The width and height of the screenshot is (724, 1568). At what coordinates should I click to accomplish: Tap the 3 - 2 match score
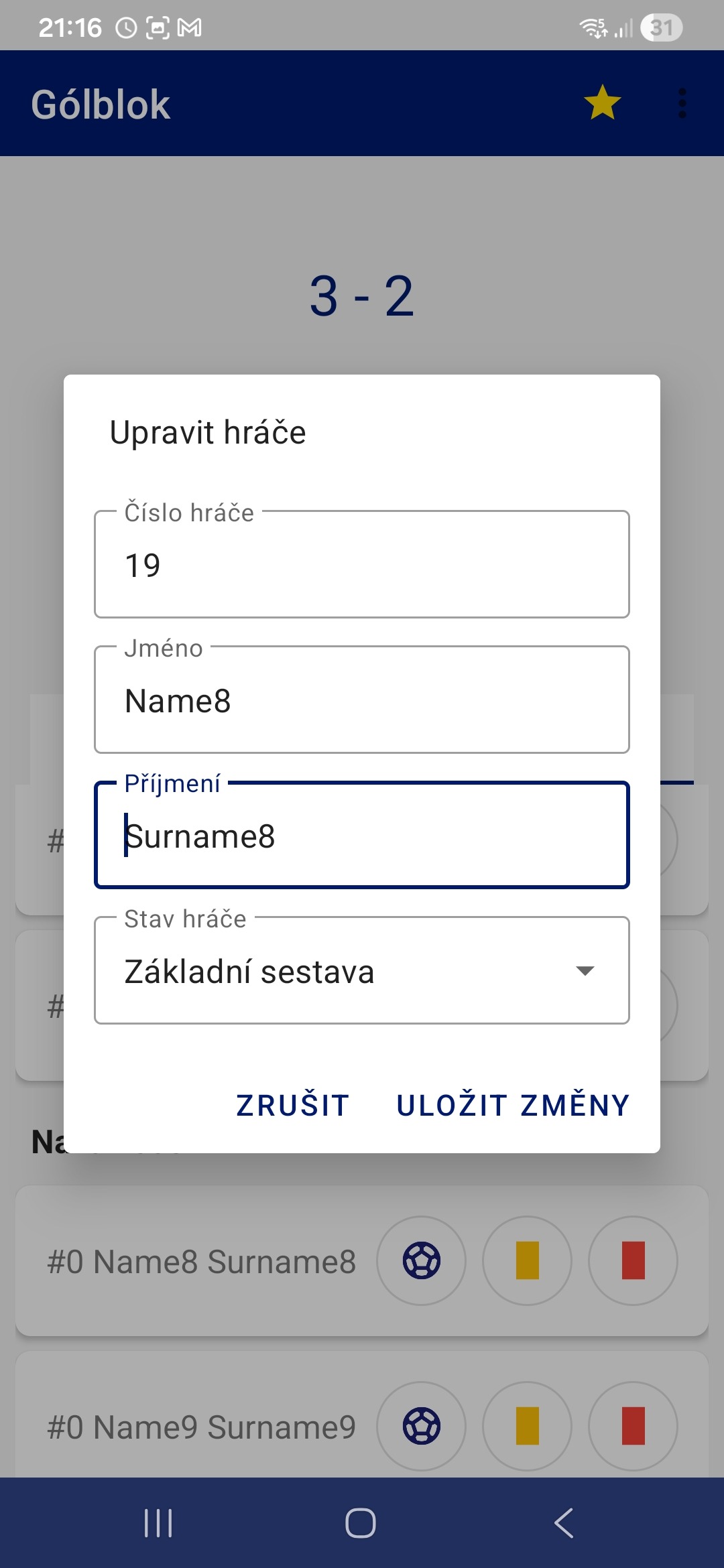coord(362,296)
